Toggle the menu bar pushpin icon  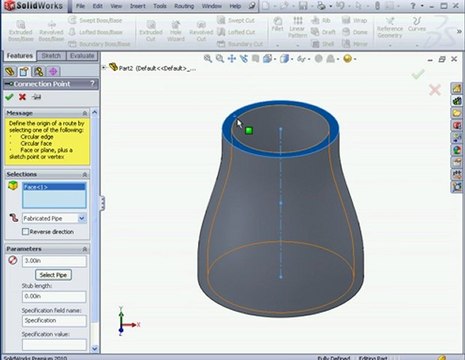[252, 6]
